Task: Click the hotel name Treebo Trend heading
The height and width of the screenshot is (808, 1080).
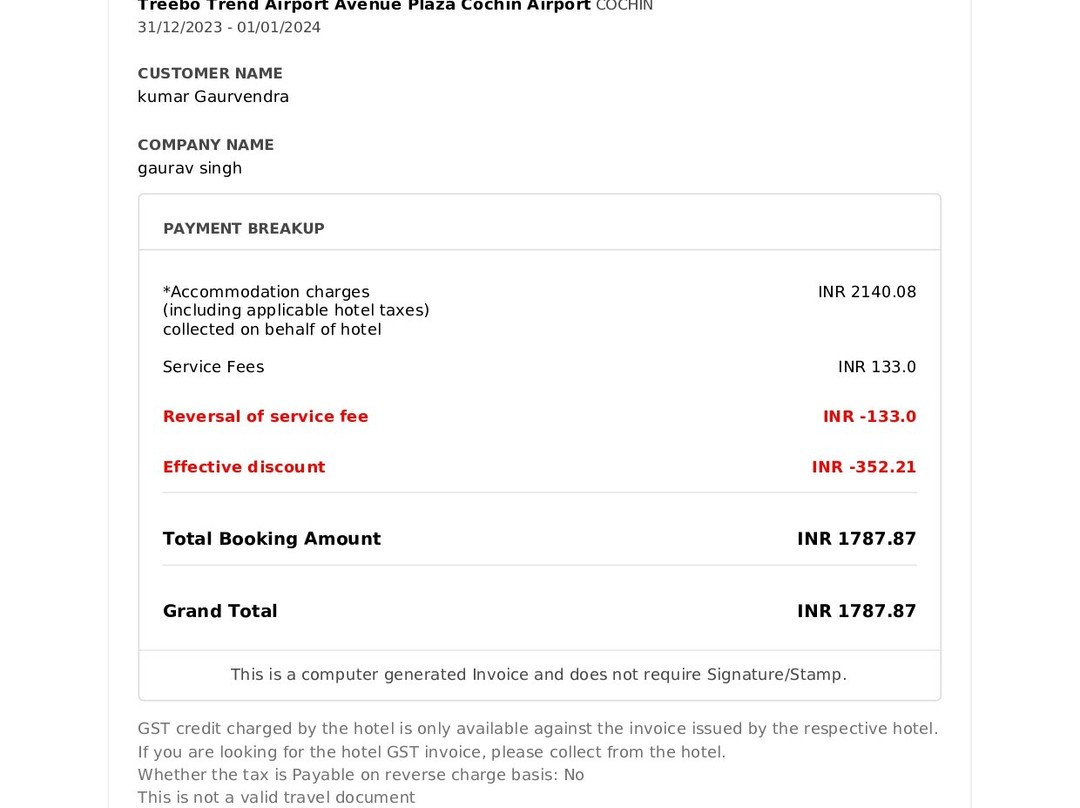Action: pyautogui.click(x=364, y=6)
